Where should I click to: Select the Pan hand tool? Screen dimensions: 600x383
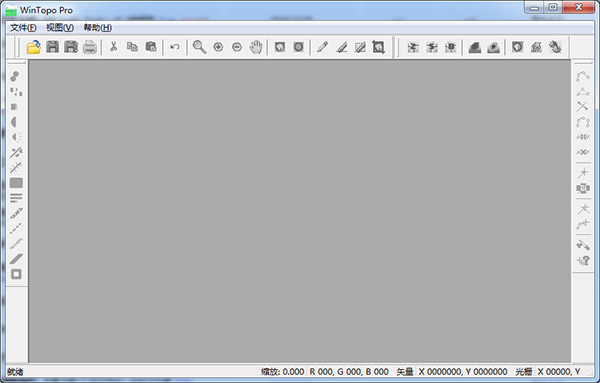tap(256, 47)
